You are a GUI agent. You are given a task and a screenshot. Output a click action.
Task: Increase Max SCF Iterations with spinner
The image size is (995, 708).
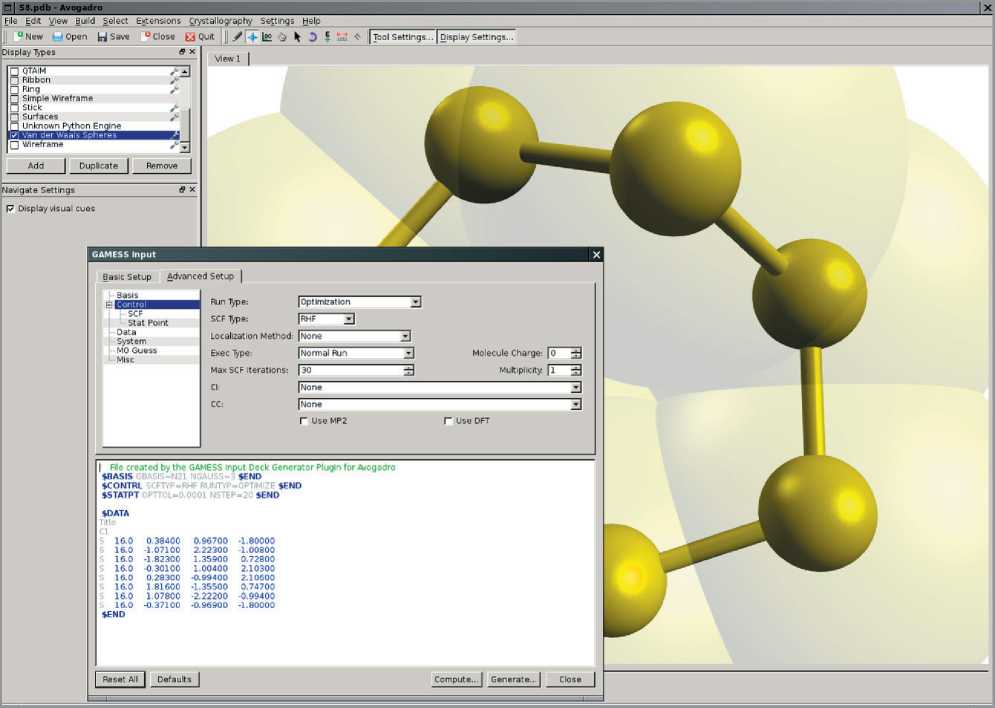tap(408, 367)
